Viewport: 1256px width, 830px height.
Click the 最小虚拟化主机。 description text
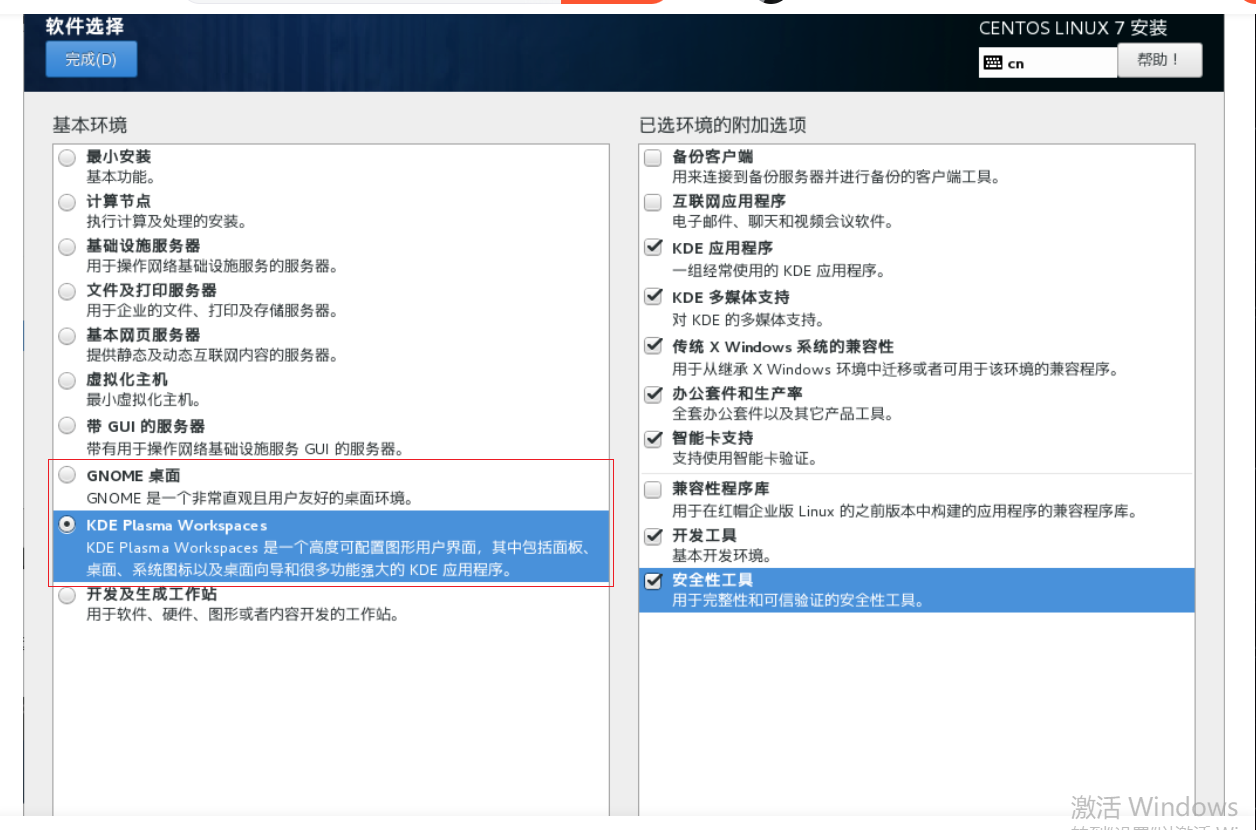144,400
